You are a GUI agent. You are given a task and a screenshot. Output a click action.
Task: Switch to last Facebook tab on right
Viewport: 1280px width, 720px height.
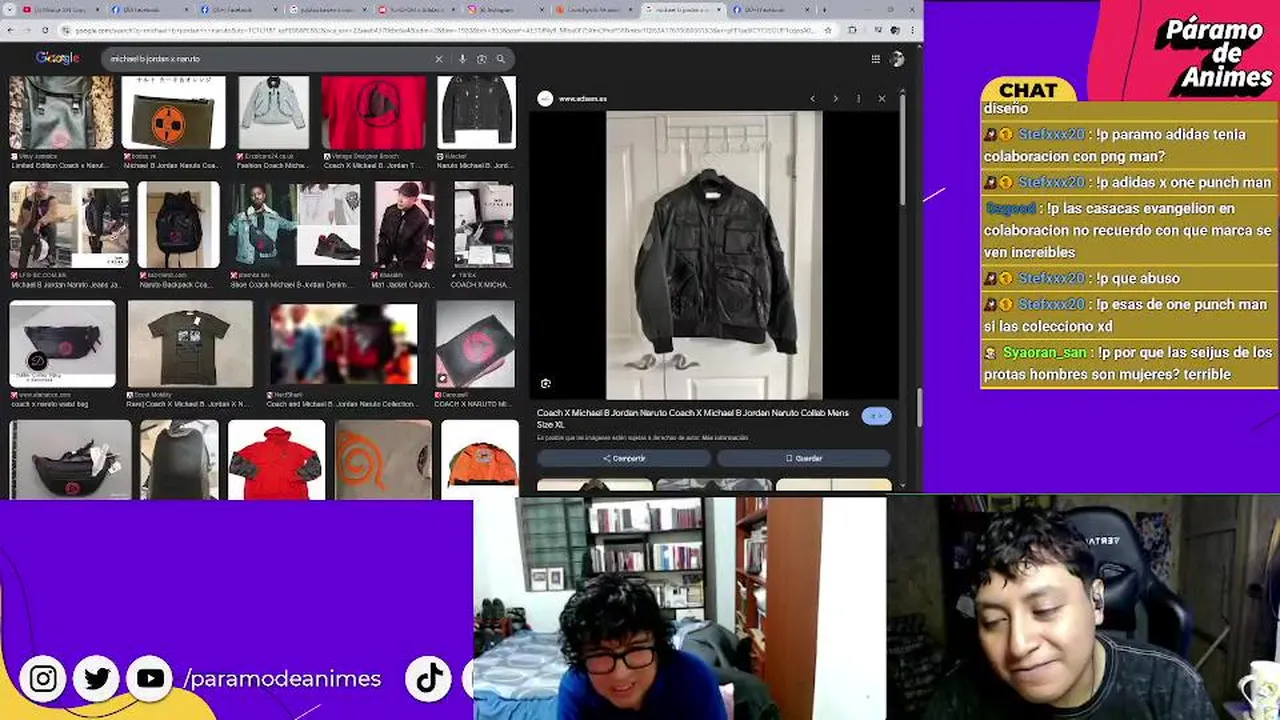click(x=770, y=9)
